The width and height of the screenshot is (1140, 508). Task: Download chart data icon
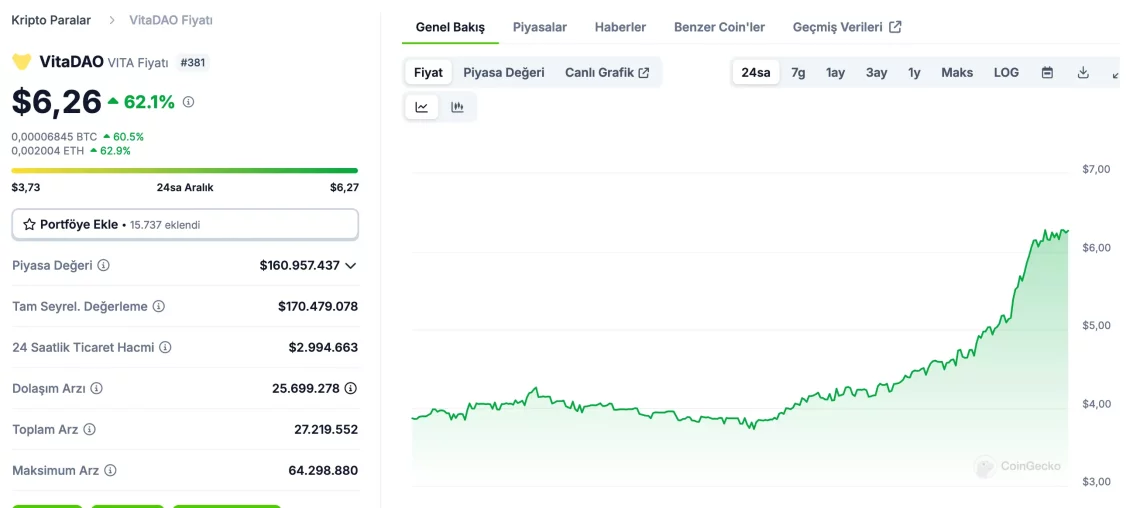point(1083,72)
